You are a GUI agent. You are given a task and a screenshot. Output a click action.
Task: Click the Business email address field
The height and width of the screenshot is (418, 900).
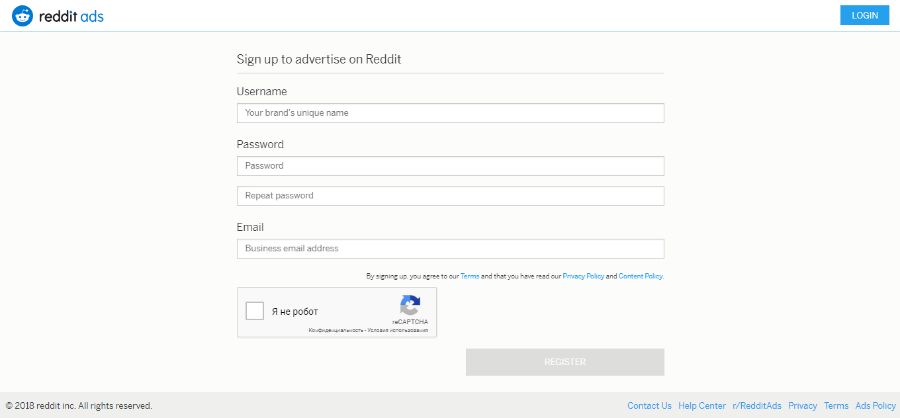coord(450,249)
